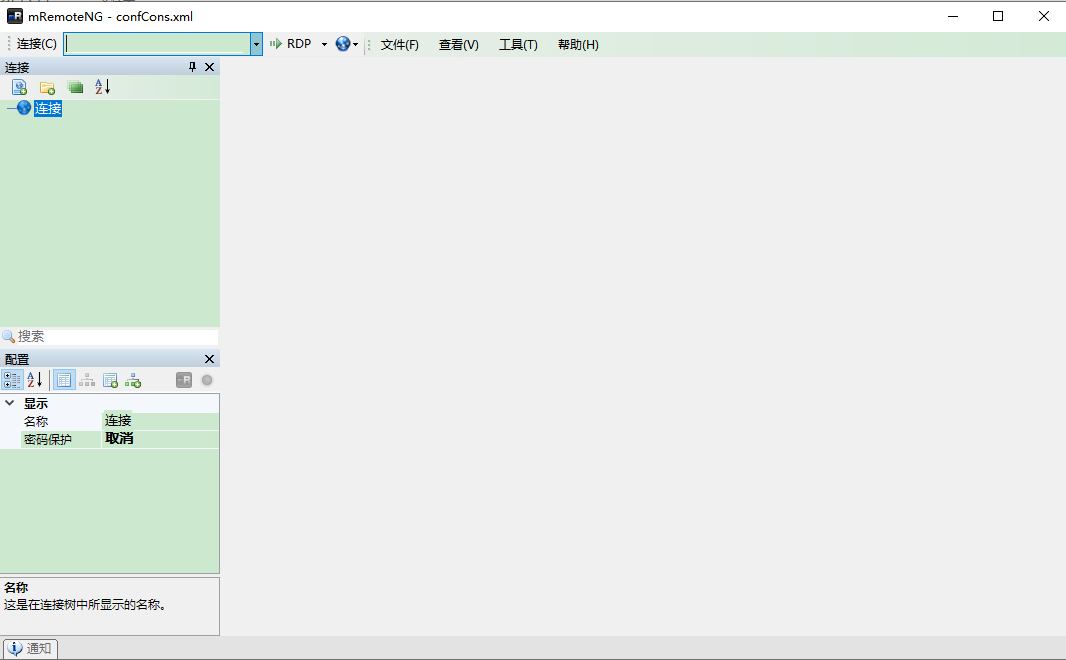Pin the 连接 panel with pushpin icon
Viewport: 1066px width, 660px height.
pyautogui.click(x=192, y=67)
